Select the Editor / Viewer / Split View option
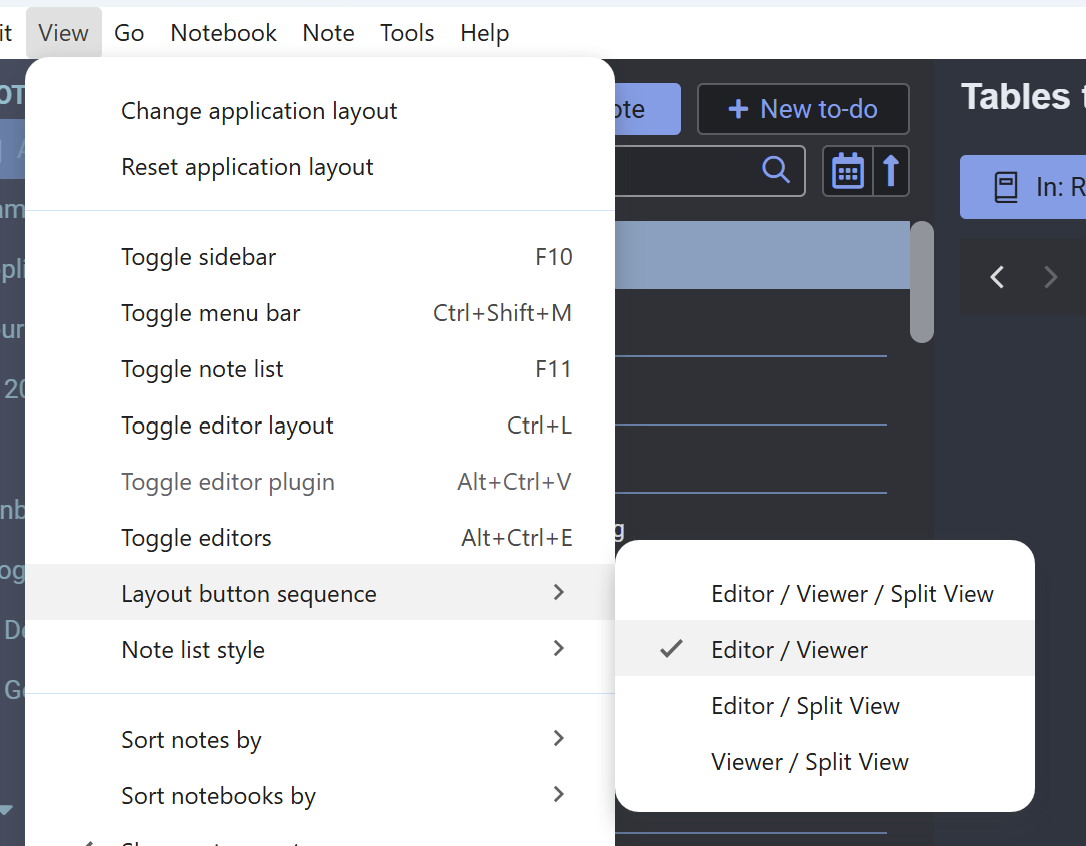This screenshot has width=1086, height=846. (852, 593)
